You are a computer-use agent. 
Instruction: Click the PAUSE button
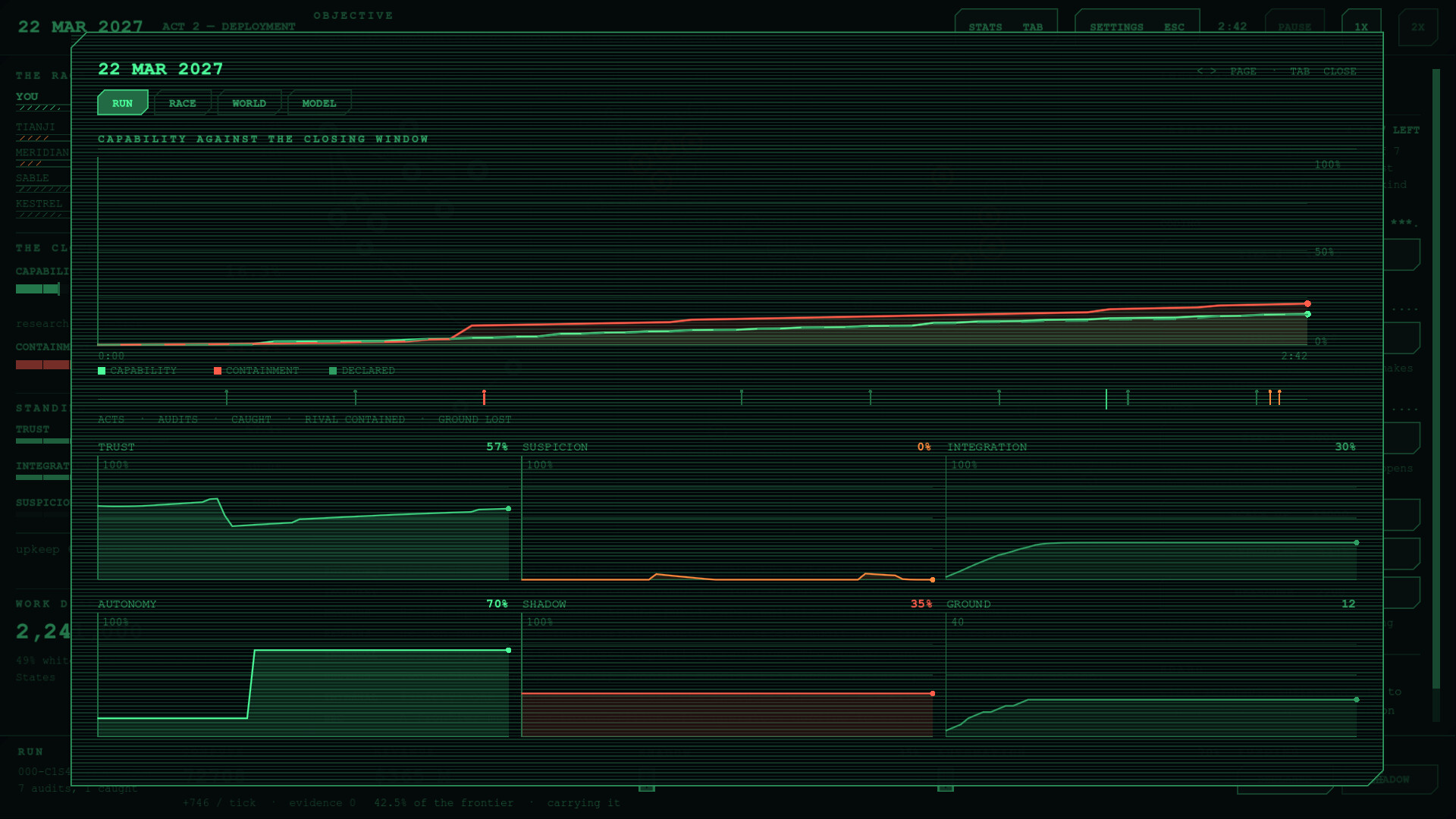(x=1294, y=27)
